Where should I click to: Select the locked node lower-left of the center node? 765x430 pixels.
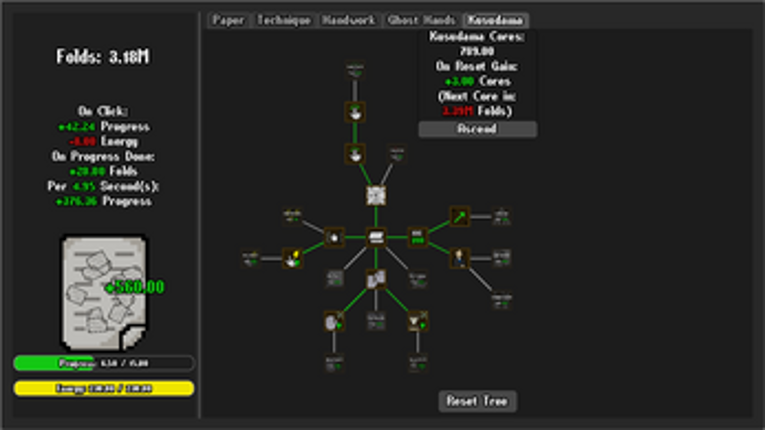coord(334,279)
